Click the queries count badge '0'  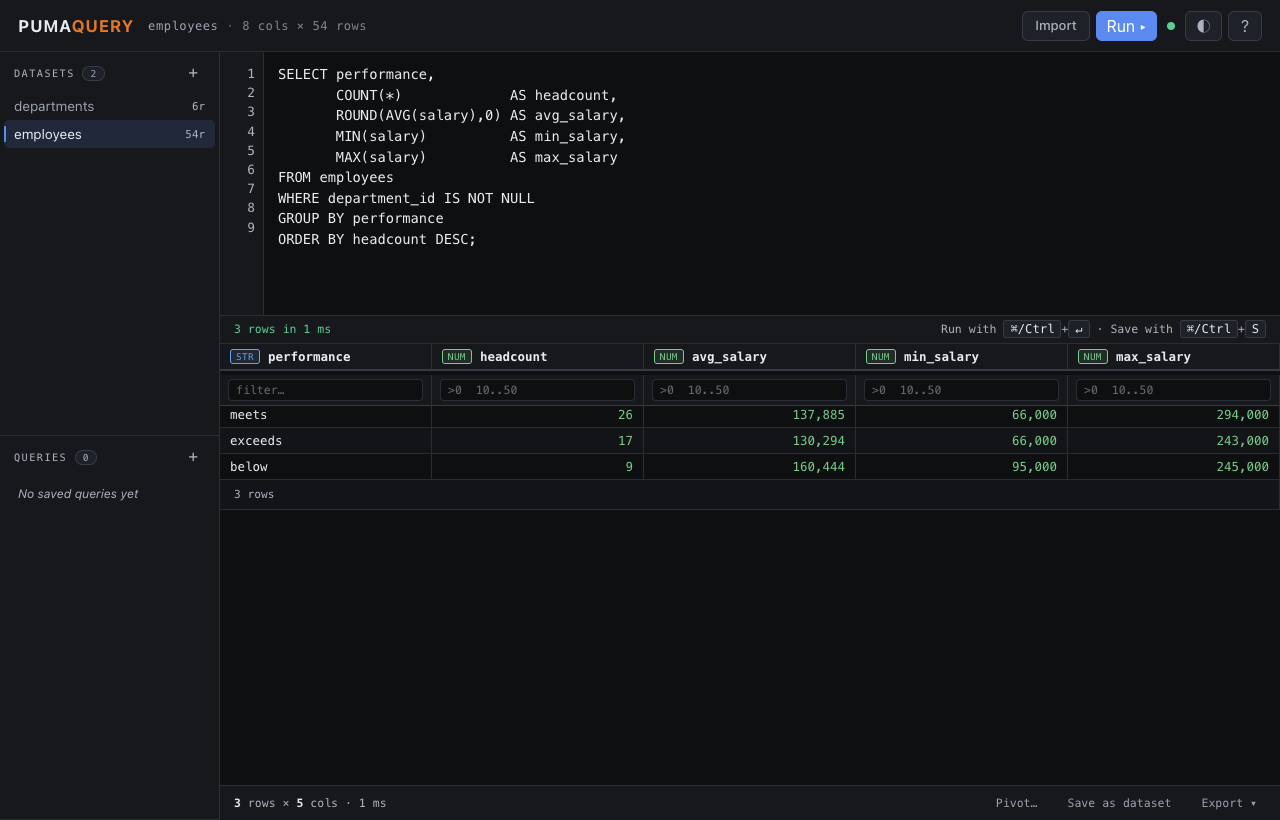[86, 458]
